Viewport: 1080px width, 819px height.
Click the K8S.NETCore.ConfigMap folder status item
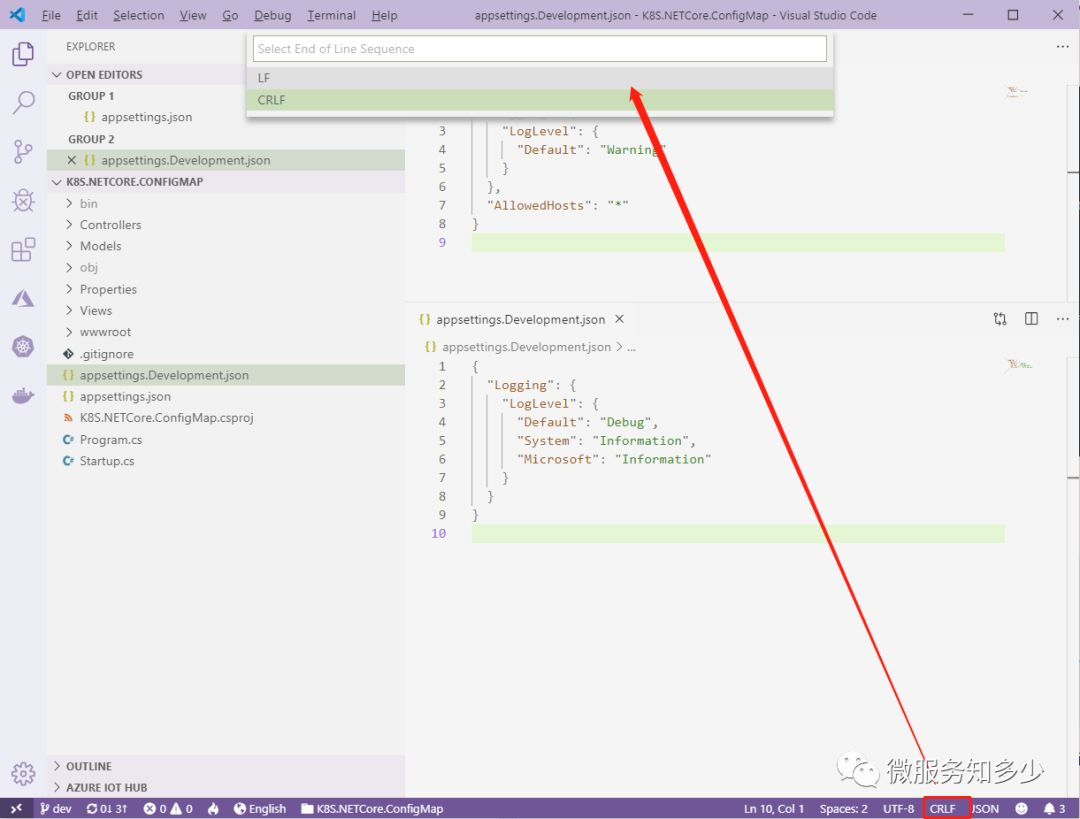click(x=372, y=809)
